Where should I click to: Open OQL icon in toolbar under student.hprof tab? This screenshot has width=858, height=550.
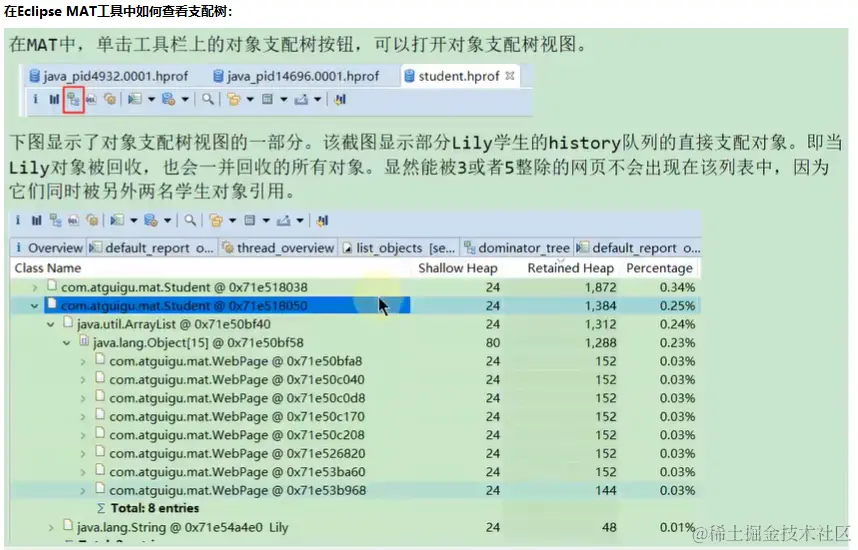point(91,100)
